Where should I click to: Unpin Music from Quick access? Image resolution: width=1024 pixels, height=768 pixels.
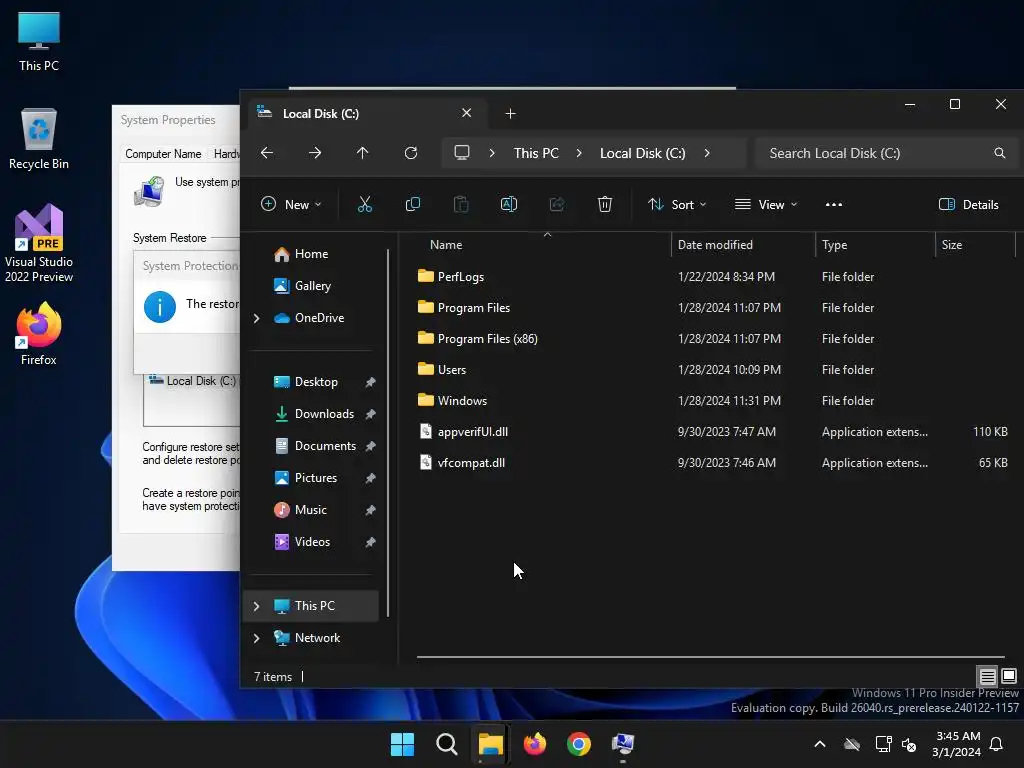coord(370,510)
